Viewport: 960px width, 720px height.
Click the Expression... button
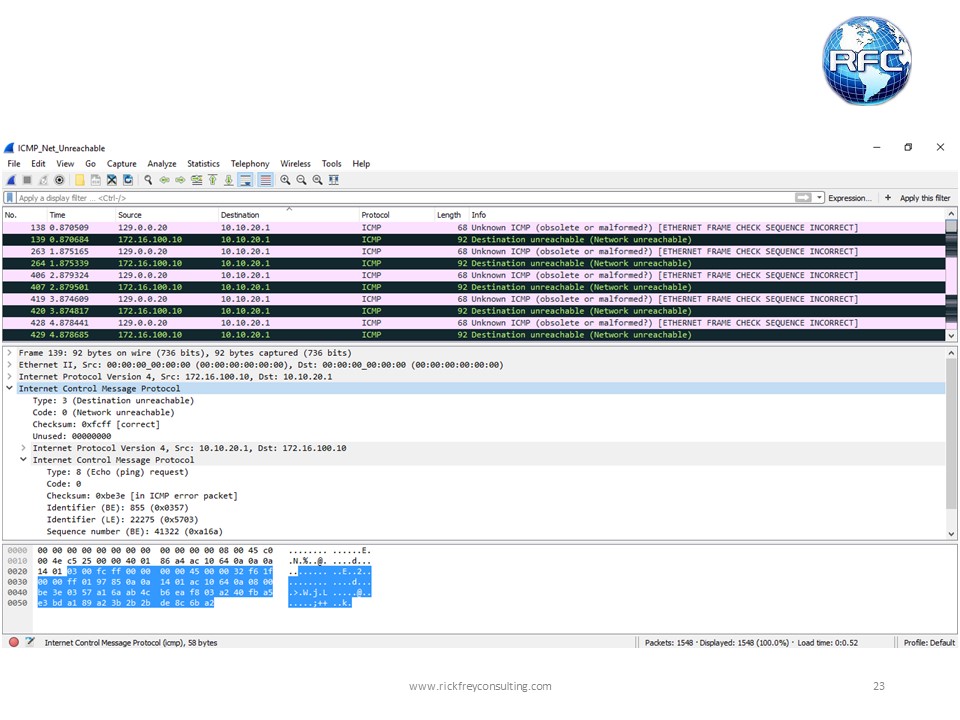click(x=850, y=198)
